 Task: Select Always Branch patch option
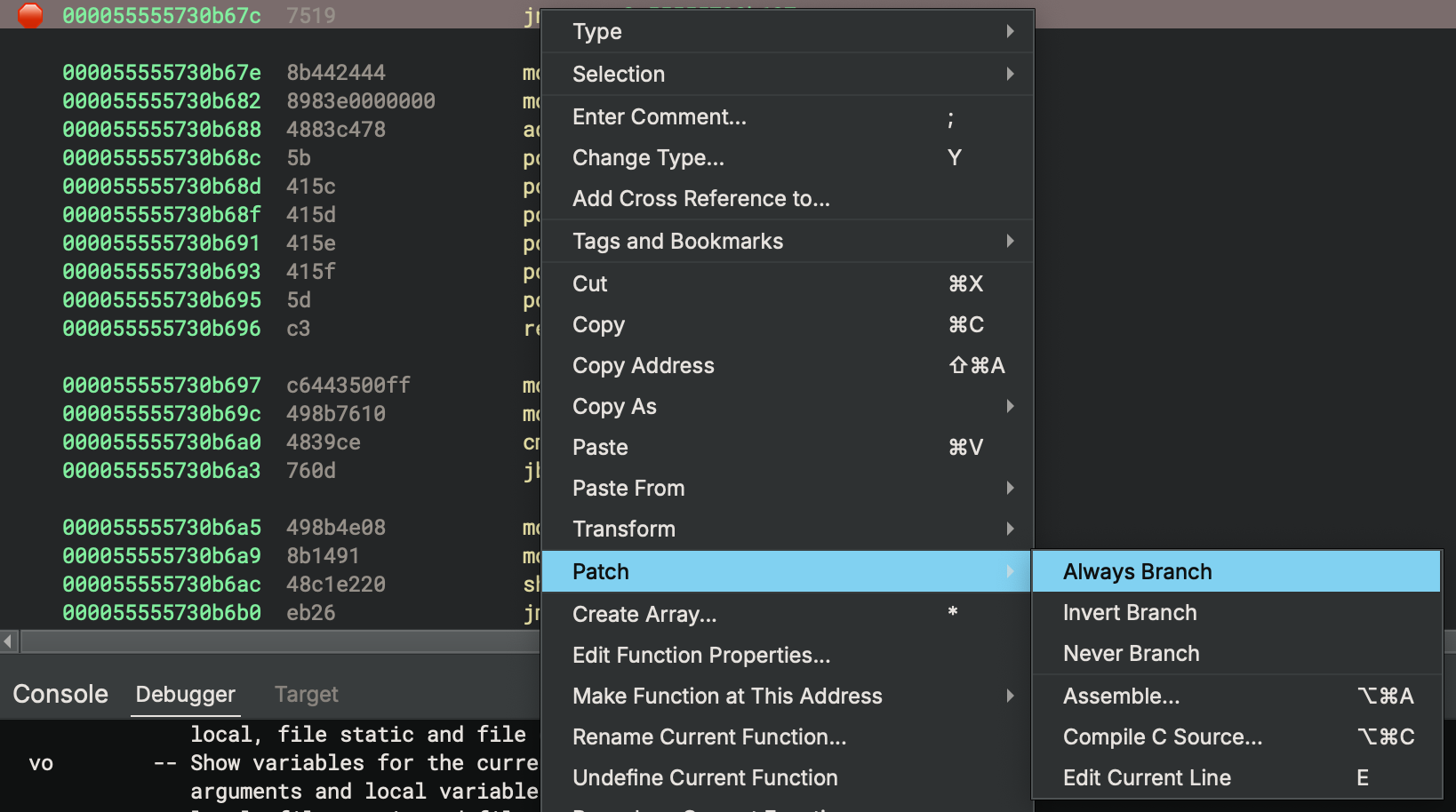pos(1236,572)
